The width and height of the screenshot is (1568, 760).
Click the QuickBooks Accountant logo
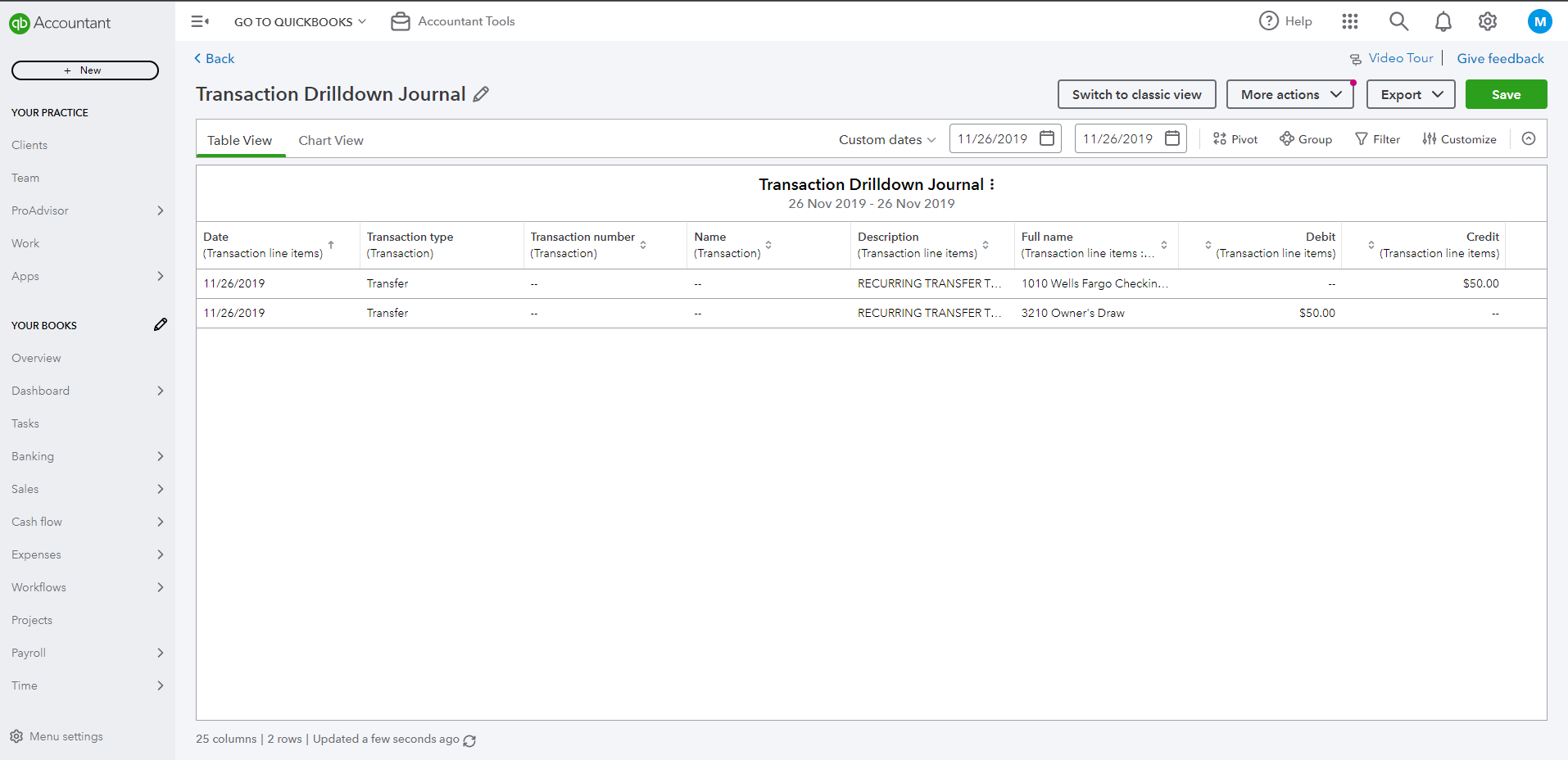click(60, 23)
